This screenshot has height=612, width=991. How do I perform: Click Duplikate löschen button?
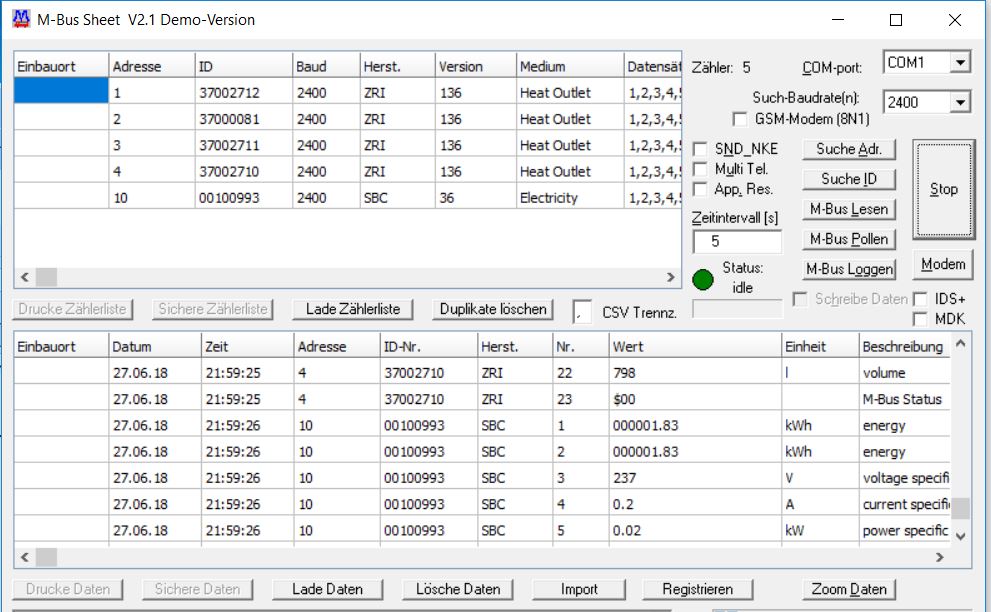(x=493, y=309)
